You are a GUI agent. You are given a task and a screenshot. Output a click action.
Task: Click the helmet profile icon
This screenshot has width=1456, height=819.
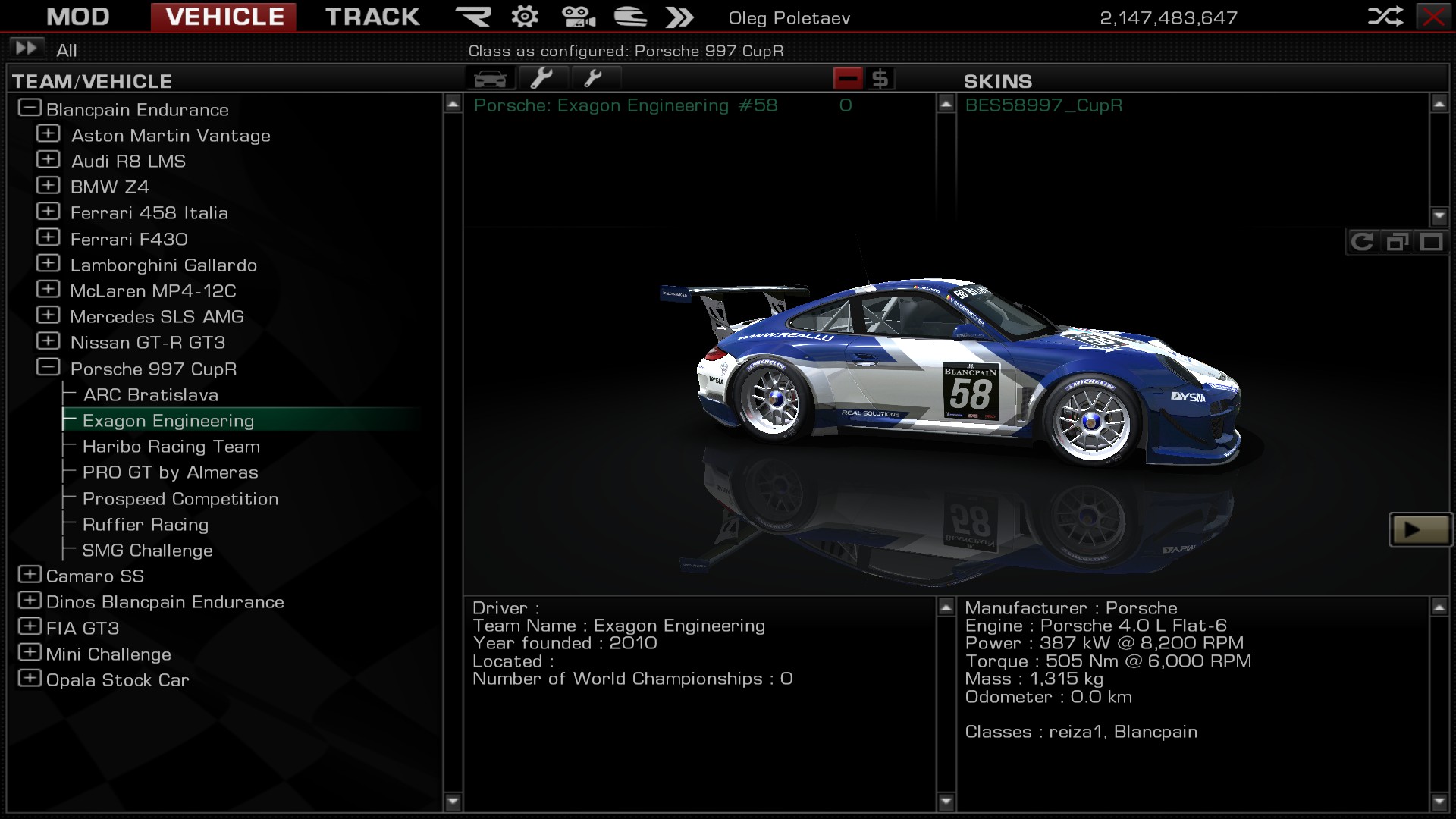[x=630, y=17]
